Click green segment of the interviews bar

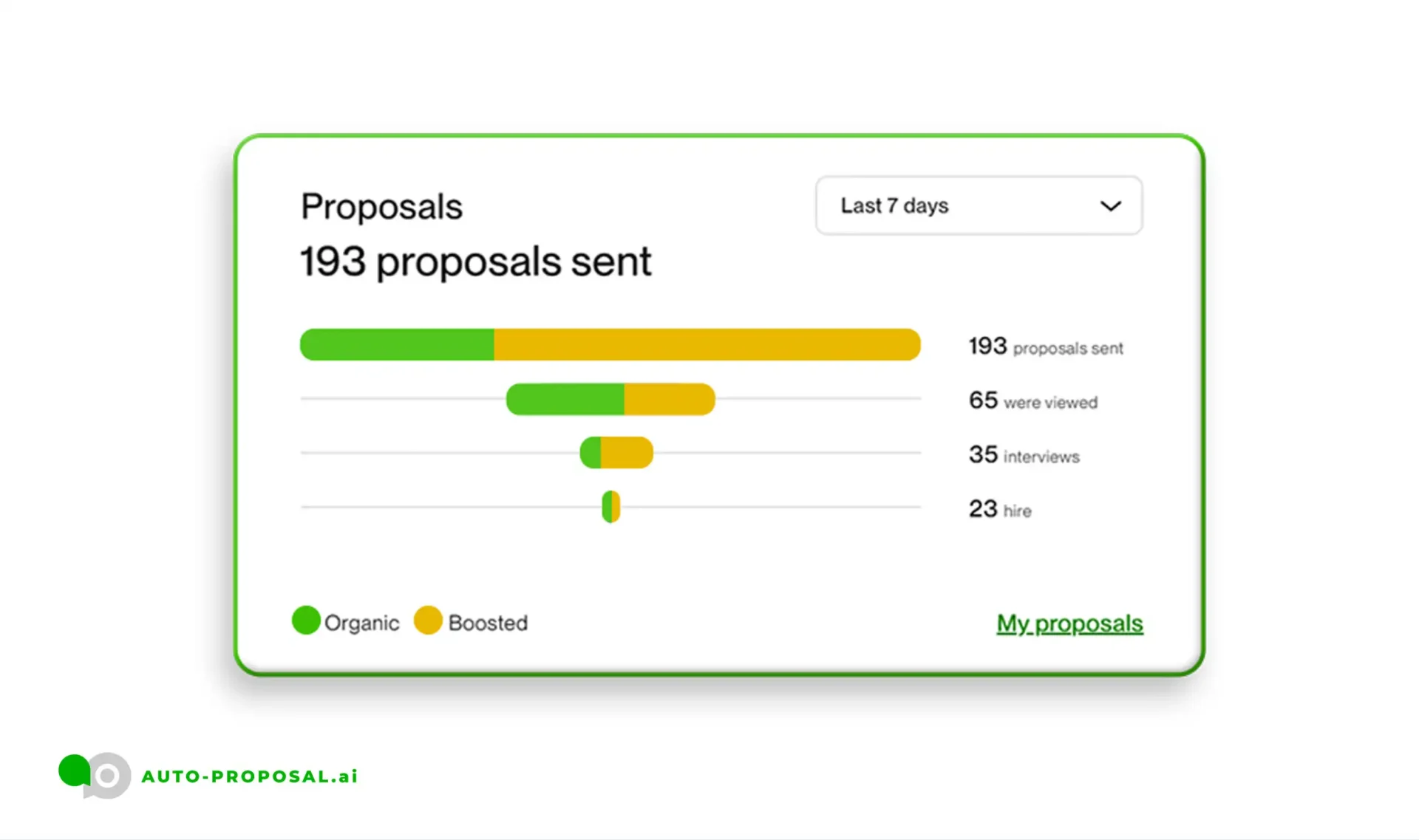pos(591,453)
